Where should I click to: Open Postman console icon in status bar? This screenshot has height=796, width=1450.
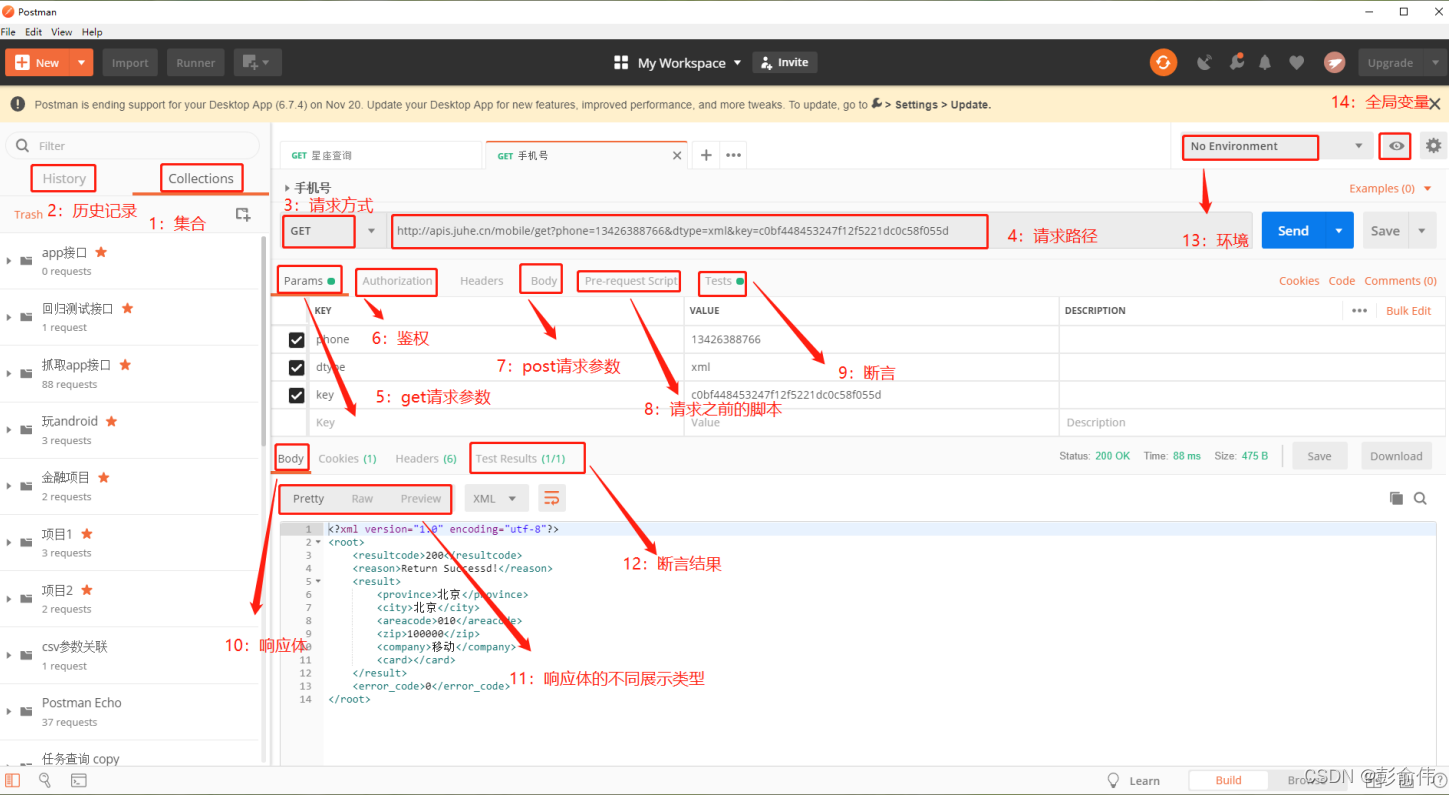click(79, 780)
